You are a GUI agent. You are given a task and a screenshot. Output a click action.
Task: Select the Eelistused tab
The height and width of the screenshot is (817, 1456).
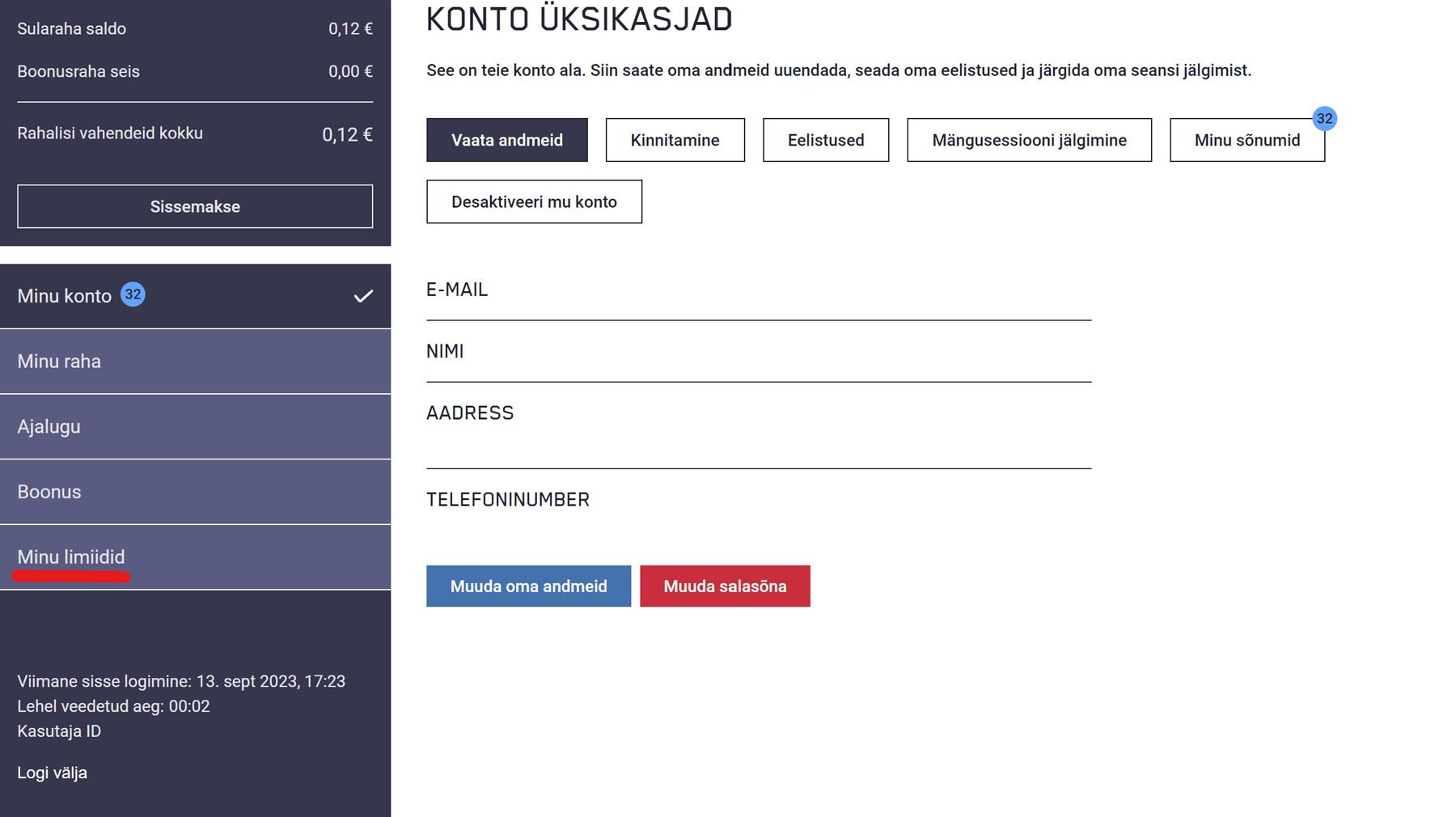click(x=826, y=140)
